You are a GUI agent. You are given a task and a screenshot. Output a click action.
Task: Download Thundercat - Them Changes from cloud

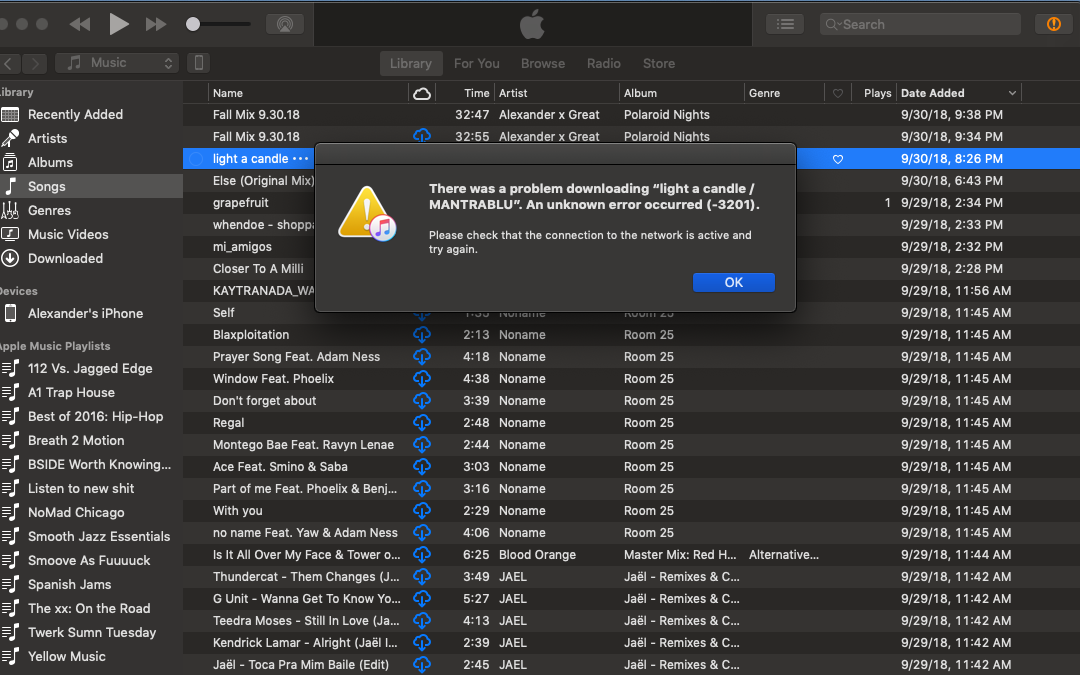coord(422,577)
